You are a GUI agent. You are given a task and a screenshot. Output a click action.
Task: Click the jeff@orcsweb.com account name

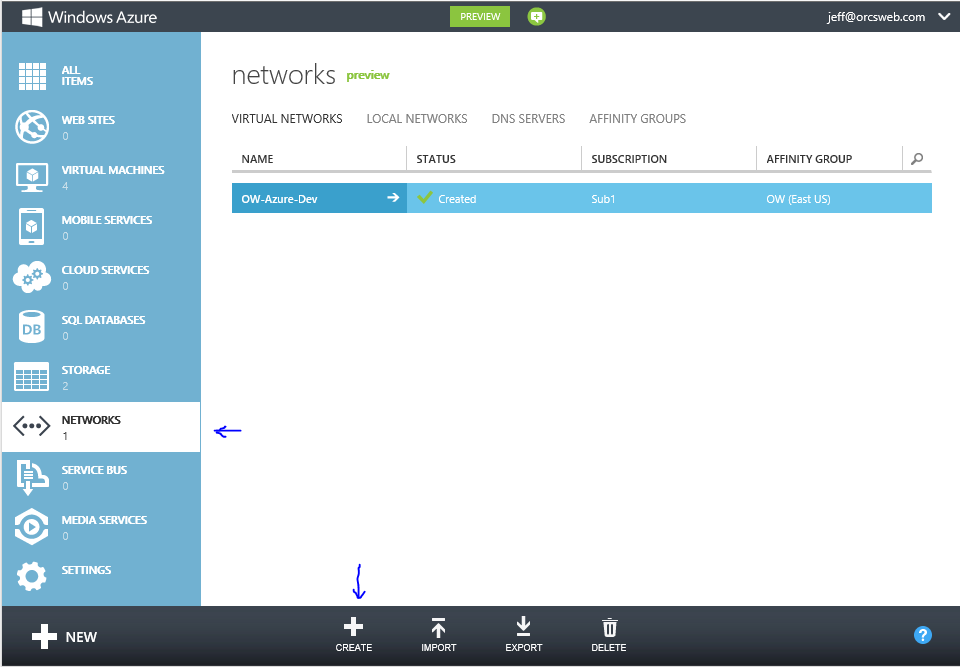(876, 17)
